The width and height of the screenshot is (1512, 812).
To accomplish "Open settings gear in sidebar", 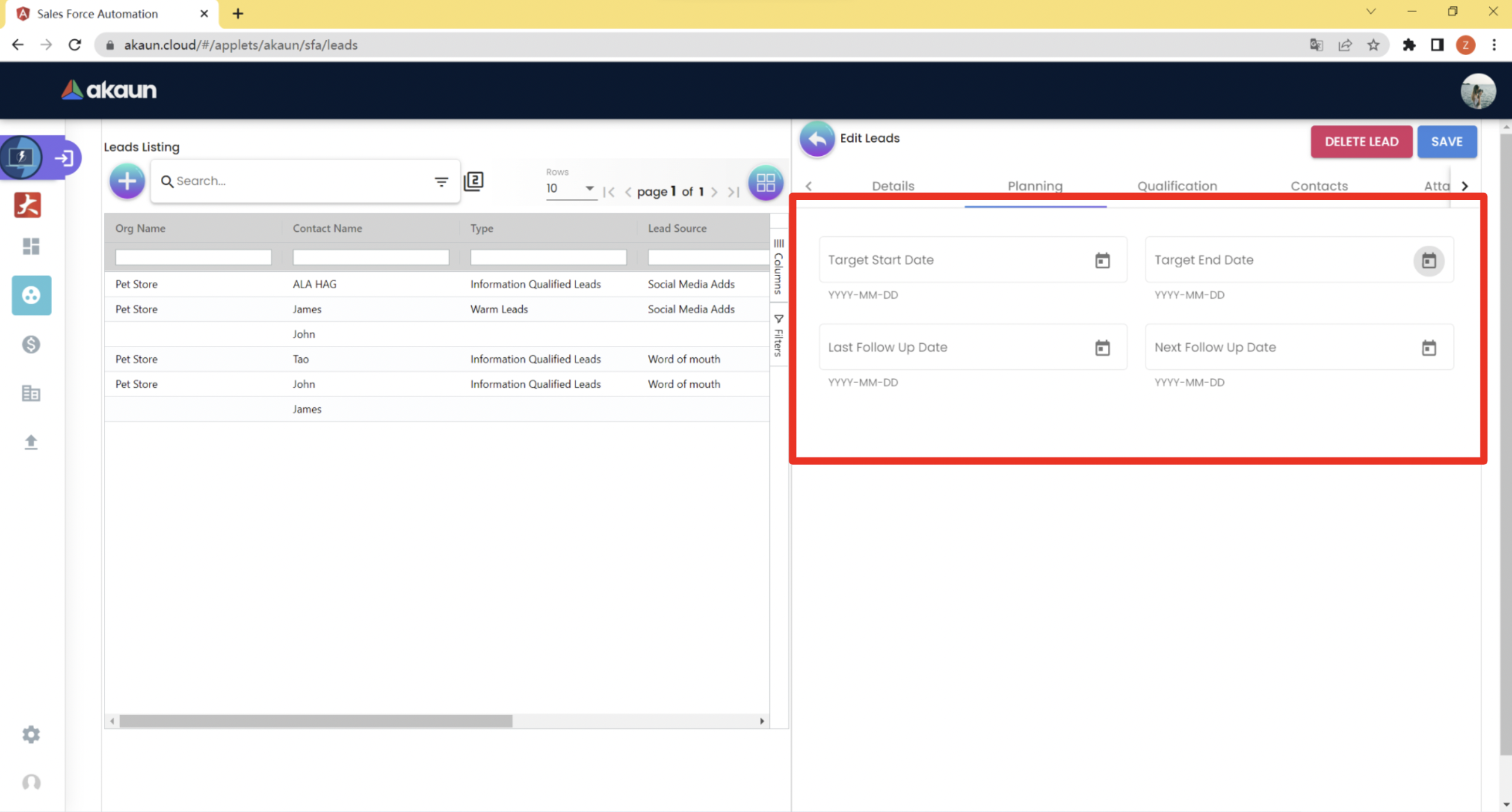I will point(31,734).
